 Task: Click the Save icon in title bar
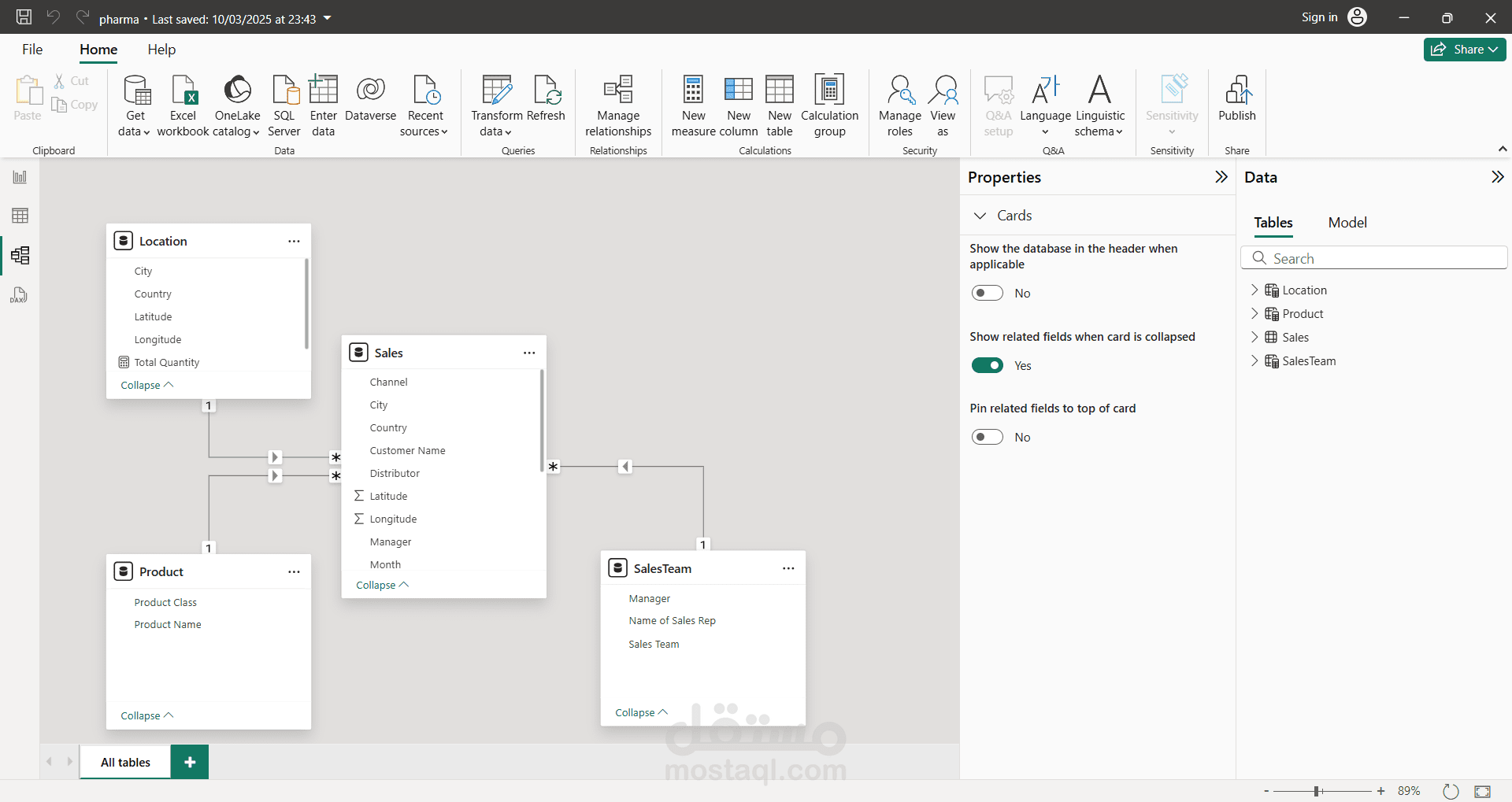(x=24, y=17)
